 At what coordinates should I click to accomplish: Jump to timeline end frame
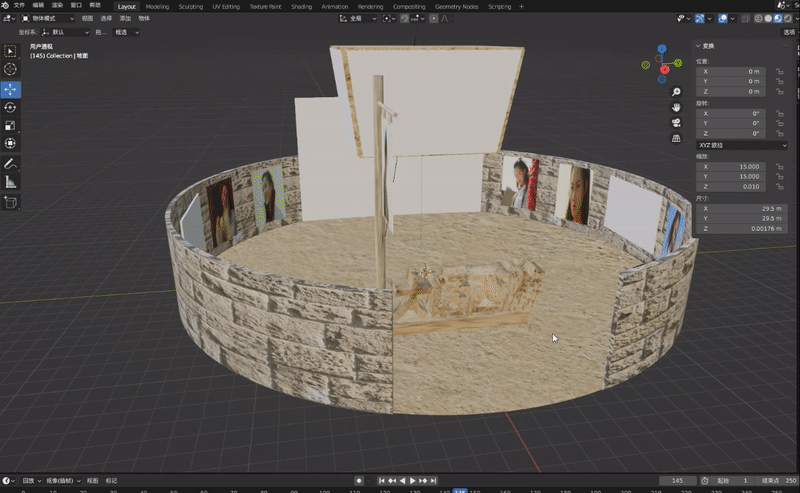(x=433, y=481)
